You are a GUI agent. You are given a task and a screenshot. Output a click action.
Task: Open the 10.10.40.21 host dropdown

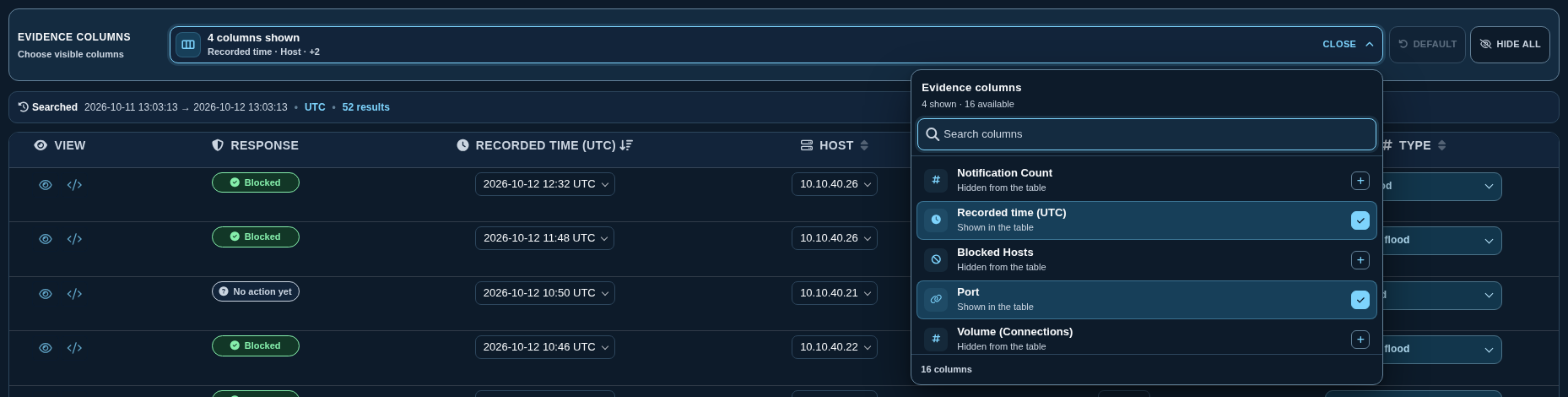[x=835, y=293]
